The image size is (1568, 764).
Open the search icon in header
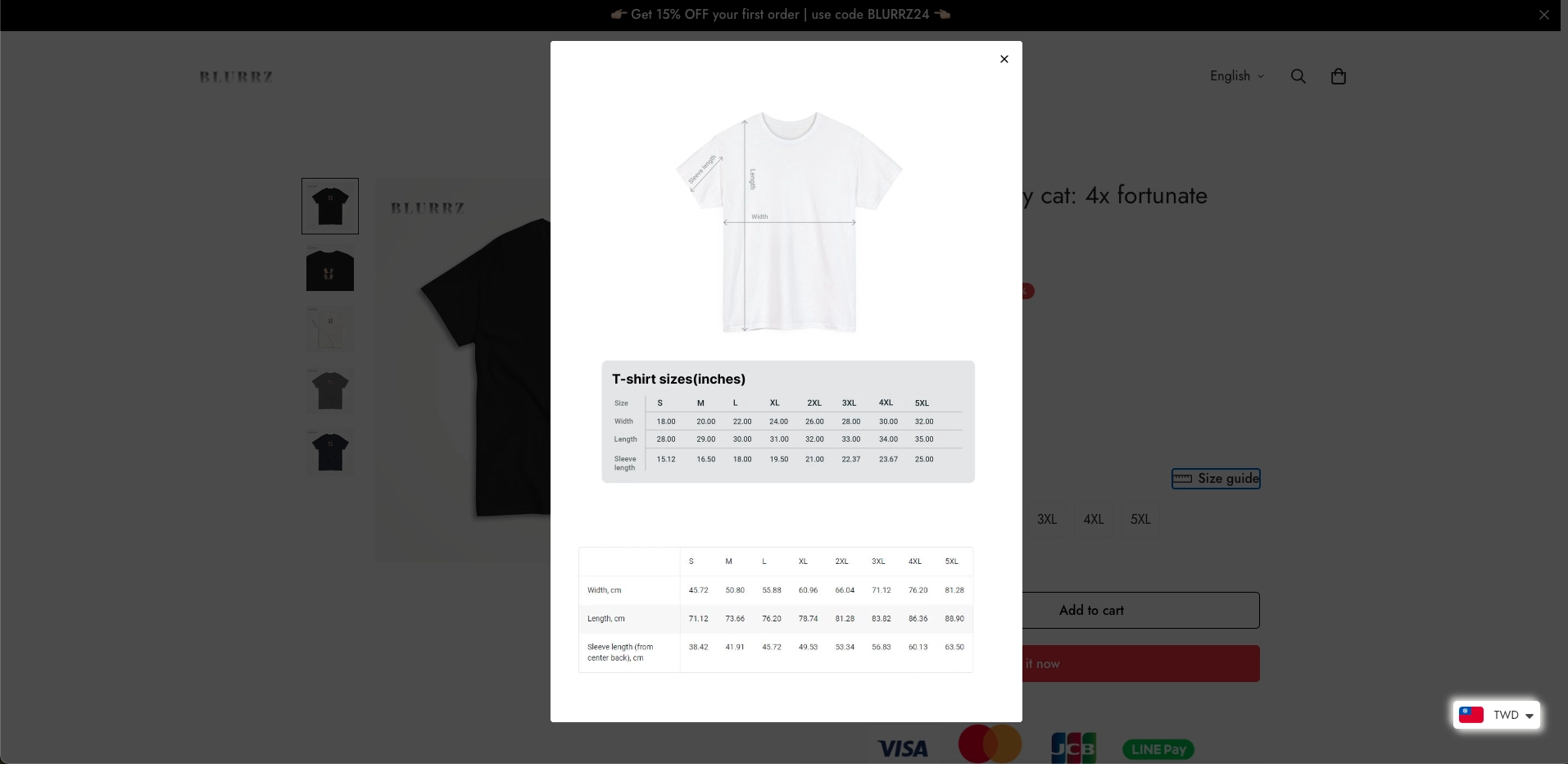[1298, 76]
